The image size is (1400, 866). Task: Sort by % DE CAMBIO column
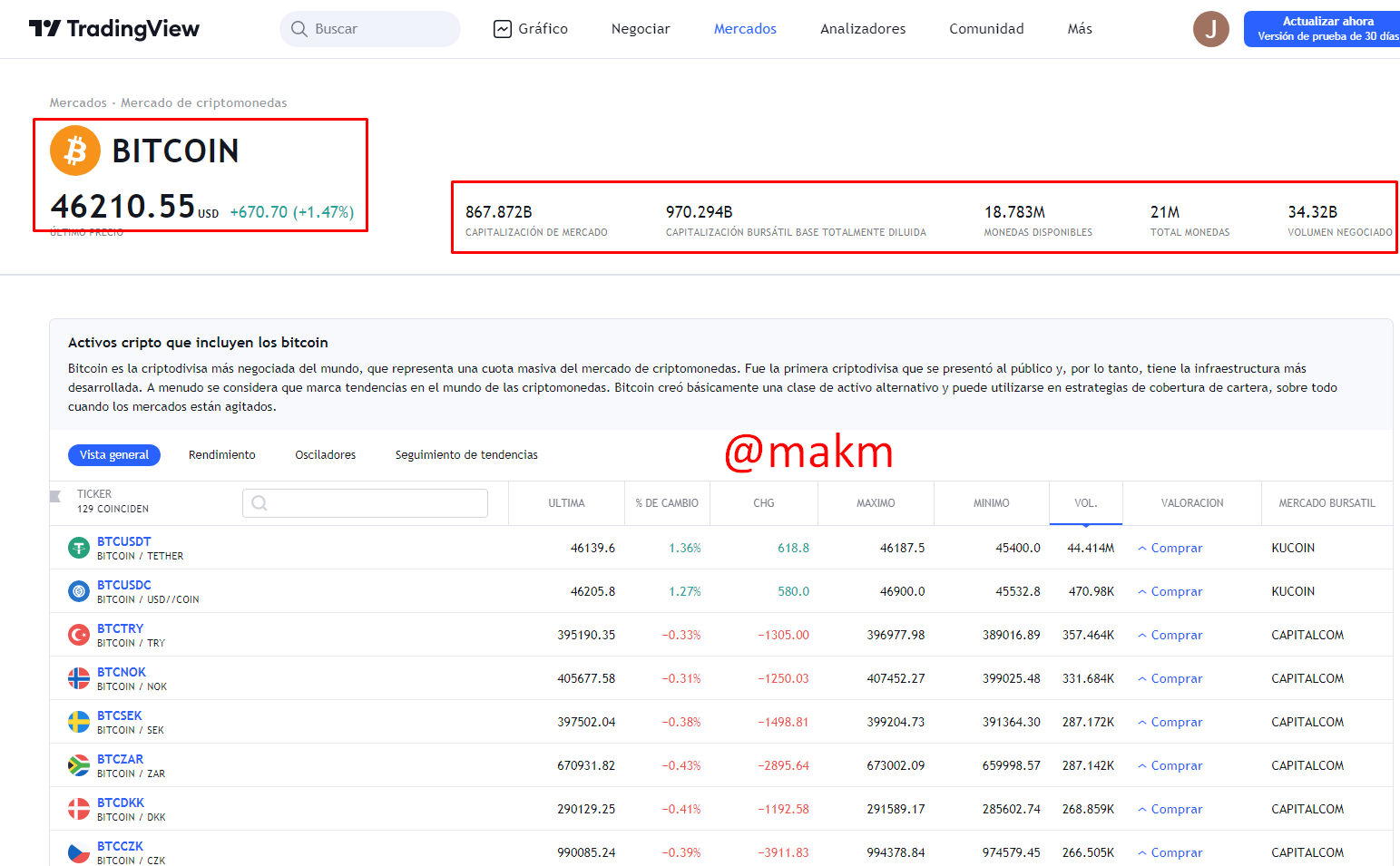coord(667,503)
